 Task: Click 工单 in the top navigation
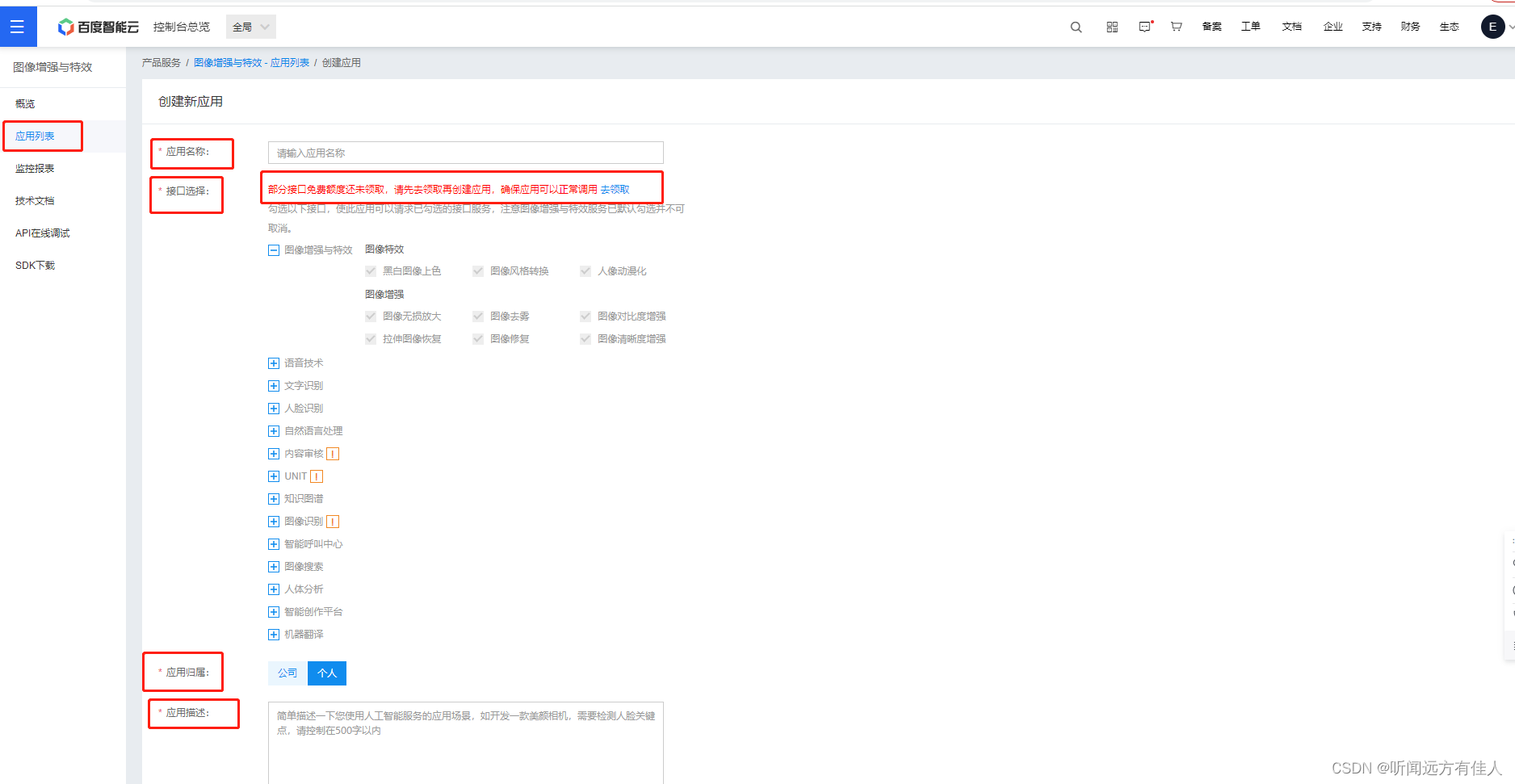(1250, 27)
